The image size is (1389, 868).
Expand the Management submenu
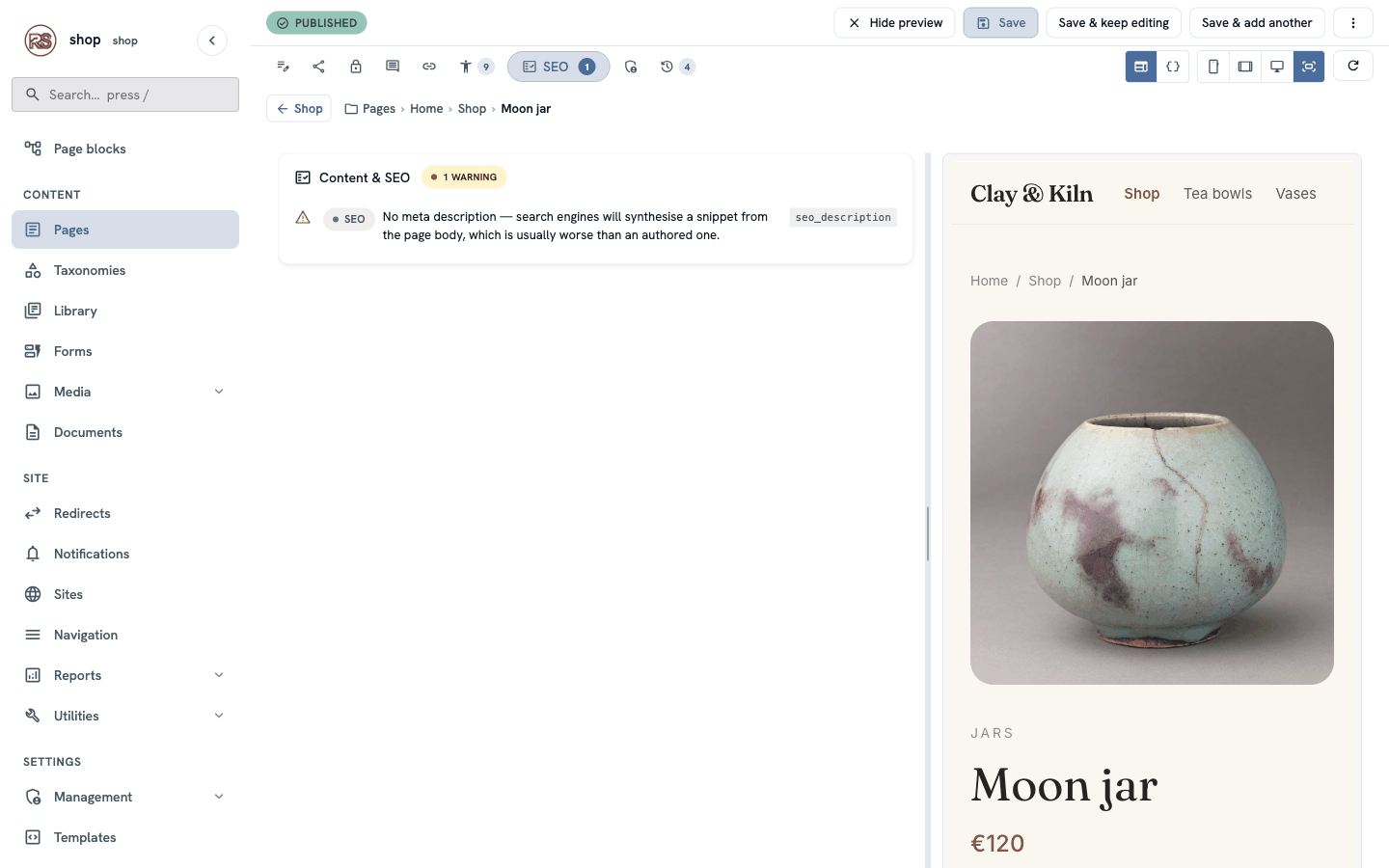[x=219, y=797]
